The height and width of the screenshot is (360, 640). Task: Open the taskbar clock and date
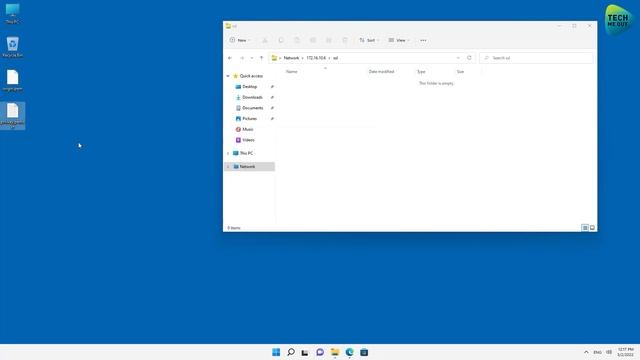625,352
